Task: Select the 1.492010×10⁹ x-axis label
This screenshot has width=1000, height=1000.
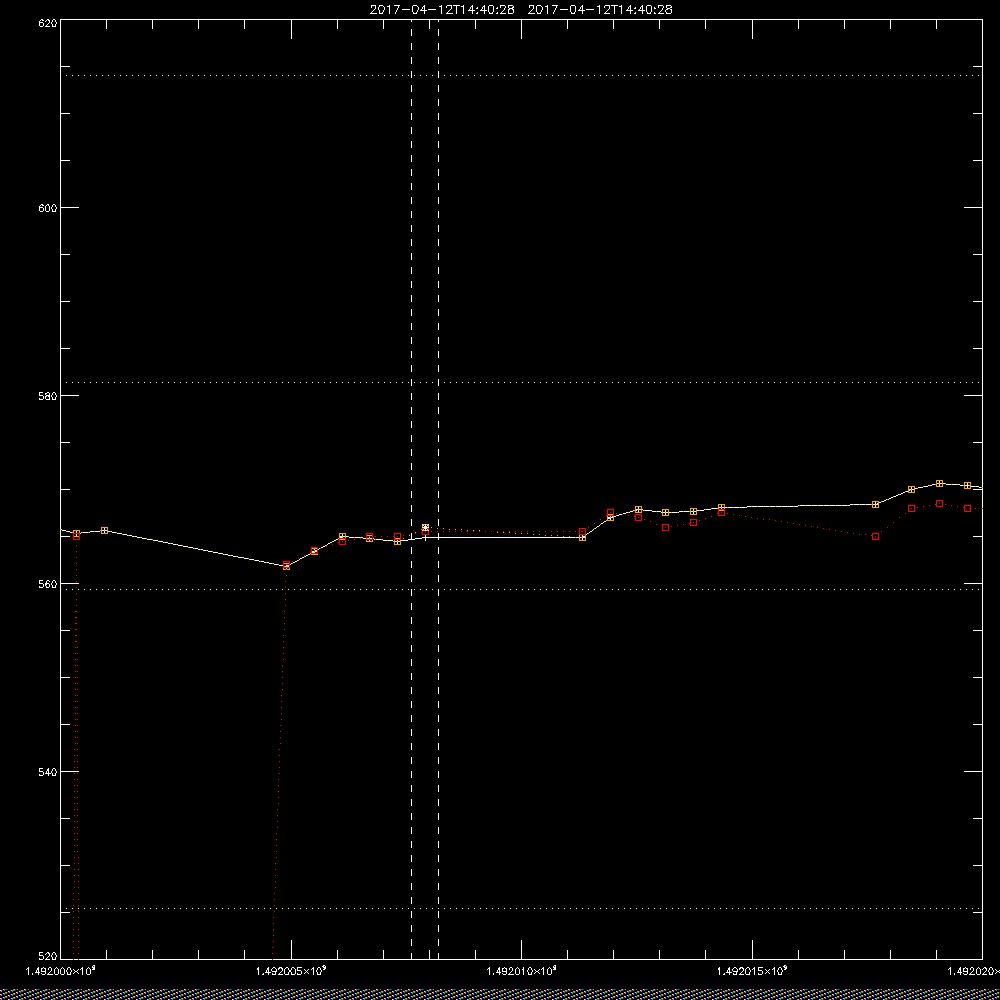Action: (522, 971)
